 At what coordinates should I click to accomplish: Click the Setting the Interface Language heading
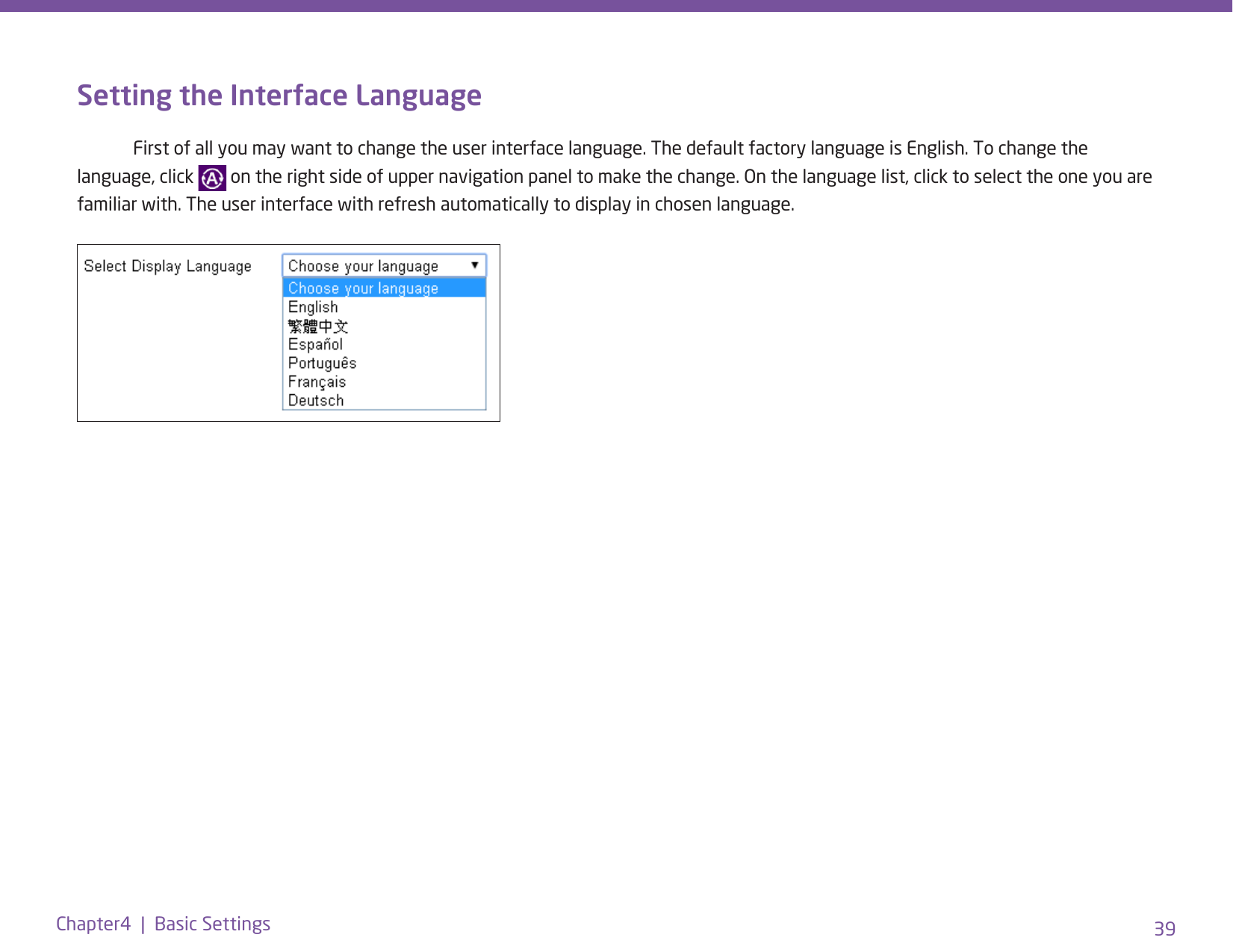coord(279,96)
